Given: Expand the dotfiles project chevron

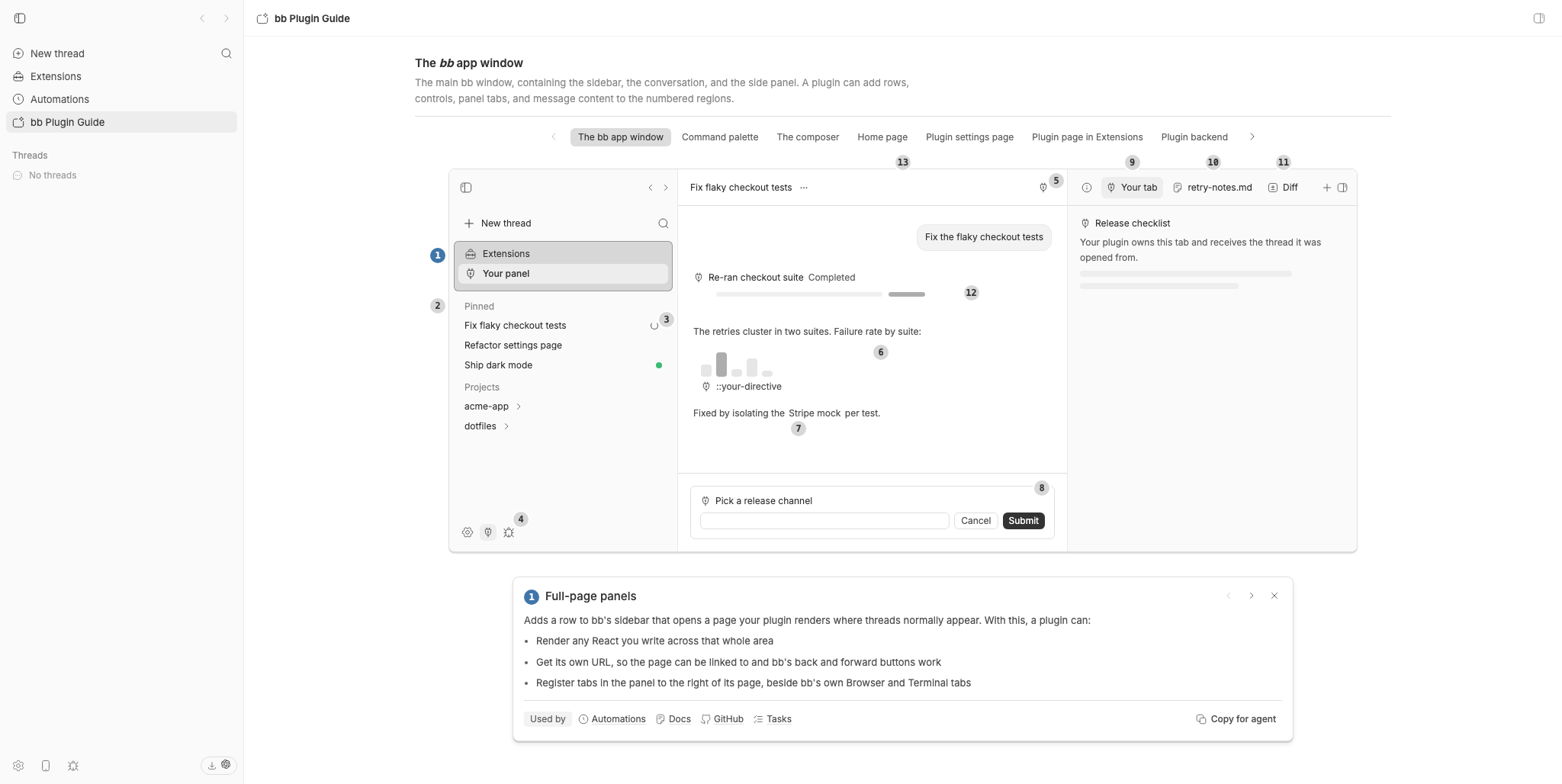Looking at the screenshot, I should tap(506, 426).
